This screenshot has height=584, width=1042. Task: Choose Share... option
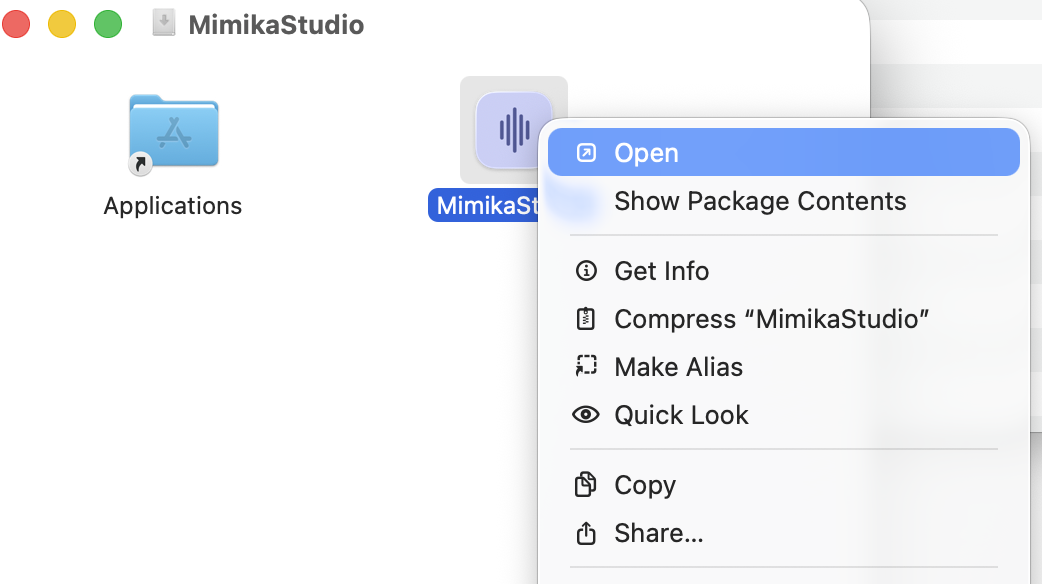click(x=658, y=532)
